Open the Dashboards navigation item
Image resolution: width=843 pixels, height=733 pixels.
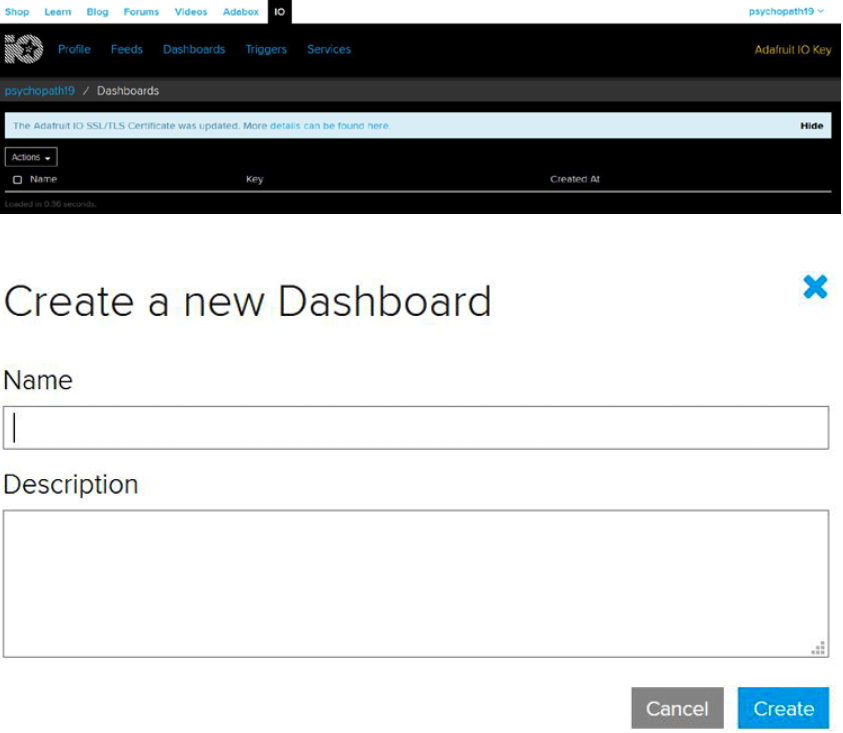click(x=194, y=49)
